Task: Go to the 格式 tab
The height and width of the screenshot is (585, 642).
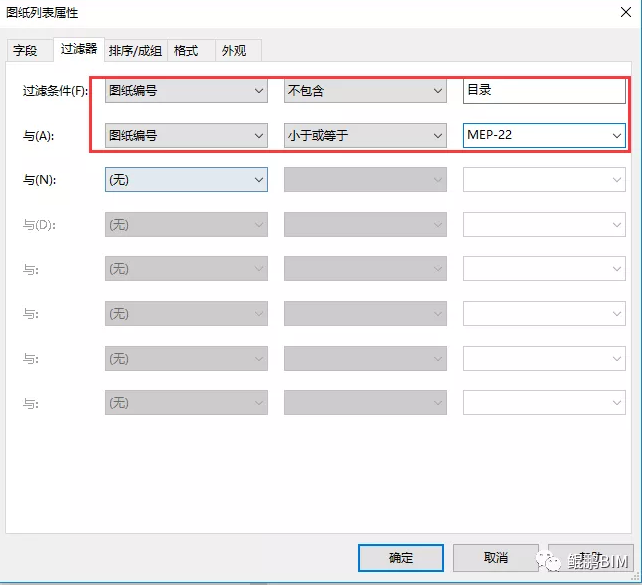Action: click(x=186, y=50)
